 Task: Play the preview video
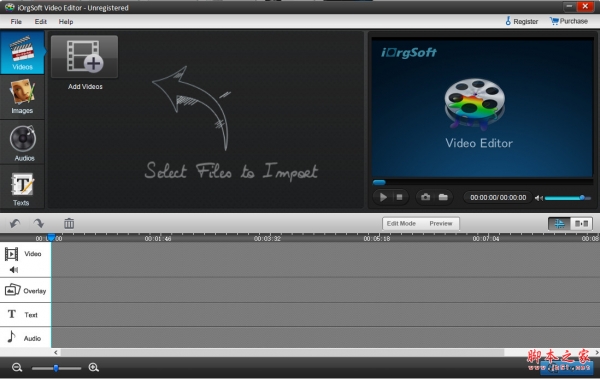[x=383, y=197]
